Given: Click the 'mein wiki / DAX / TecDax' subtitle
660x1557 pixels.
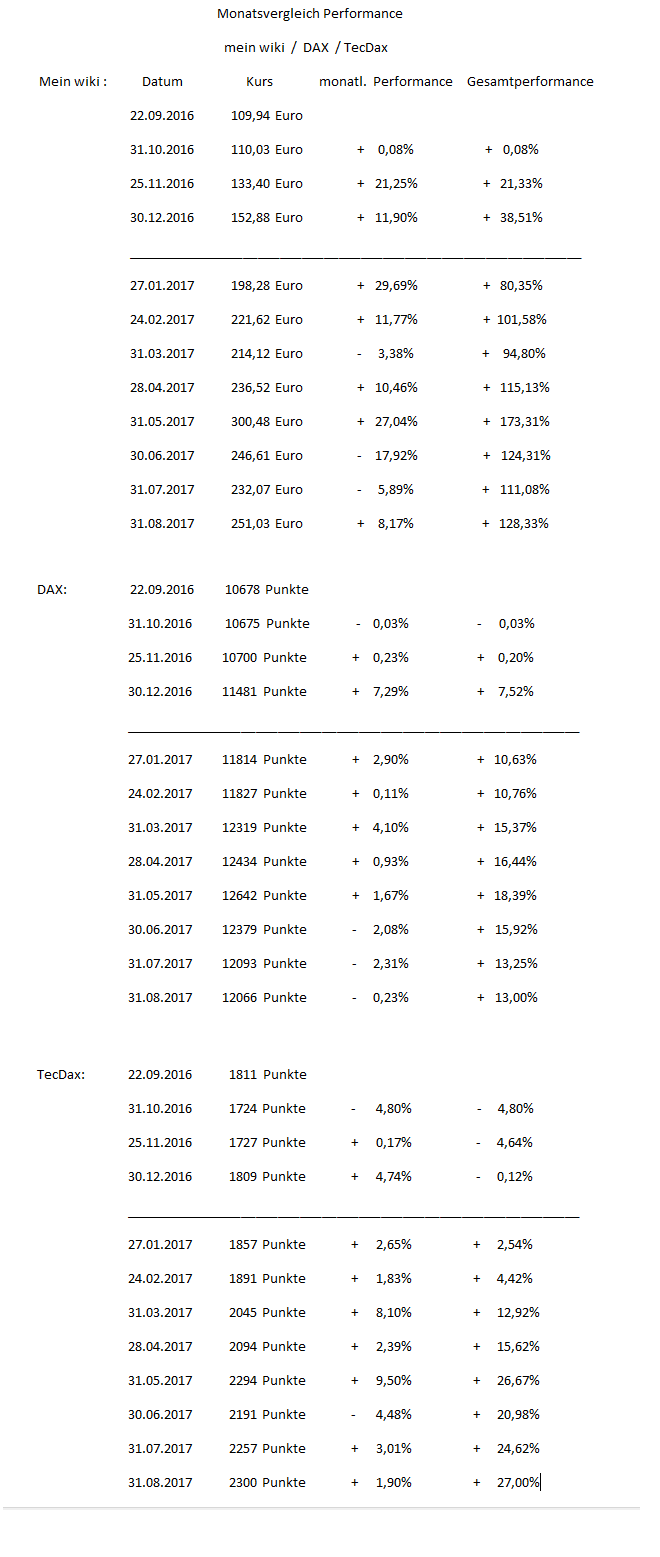Looking at the screenshot, I should click(306, 47).
